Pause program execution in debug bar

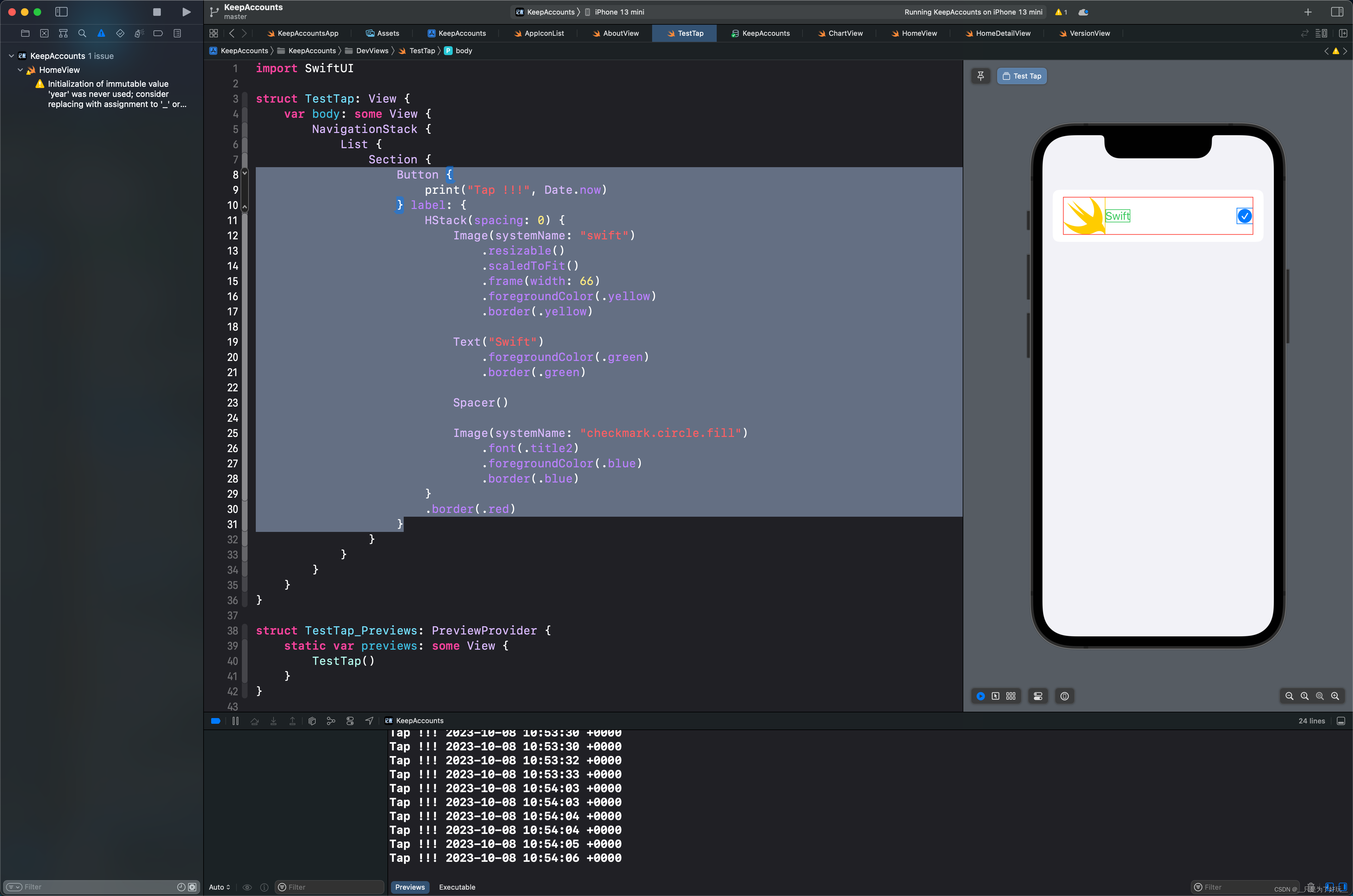point(236,721)
